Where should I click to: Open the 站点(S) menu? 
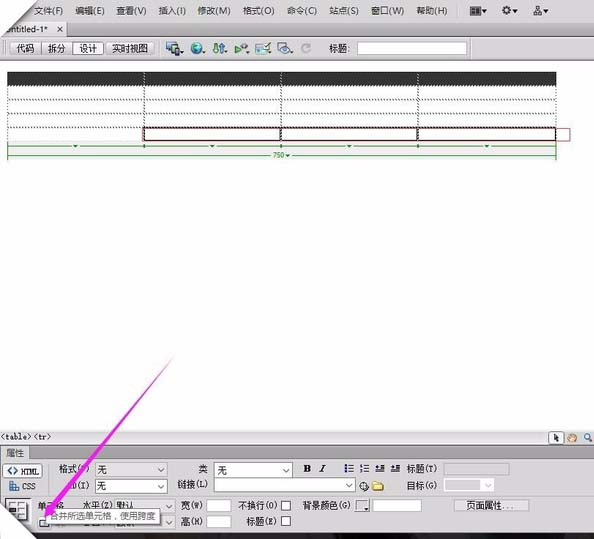pos(344,11)
